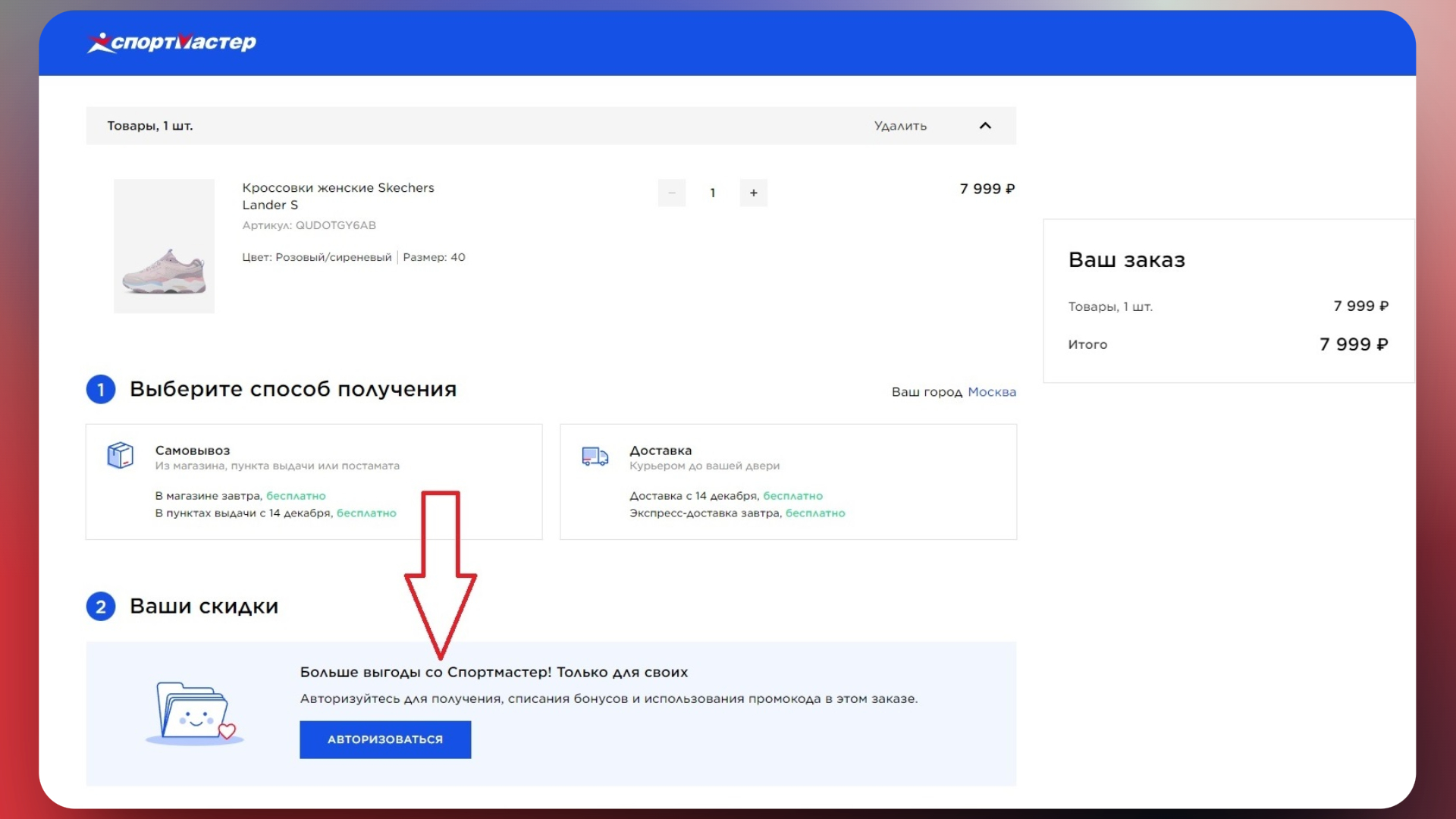Open the Skechers sneaker product thumbnail
The height and width of the screenshot is (819, 1456).
coord(164,246)
